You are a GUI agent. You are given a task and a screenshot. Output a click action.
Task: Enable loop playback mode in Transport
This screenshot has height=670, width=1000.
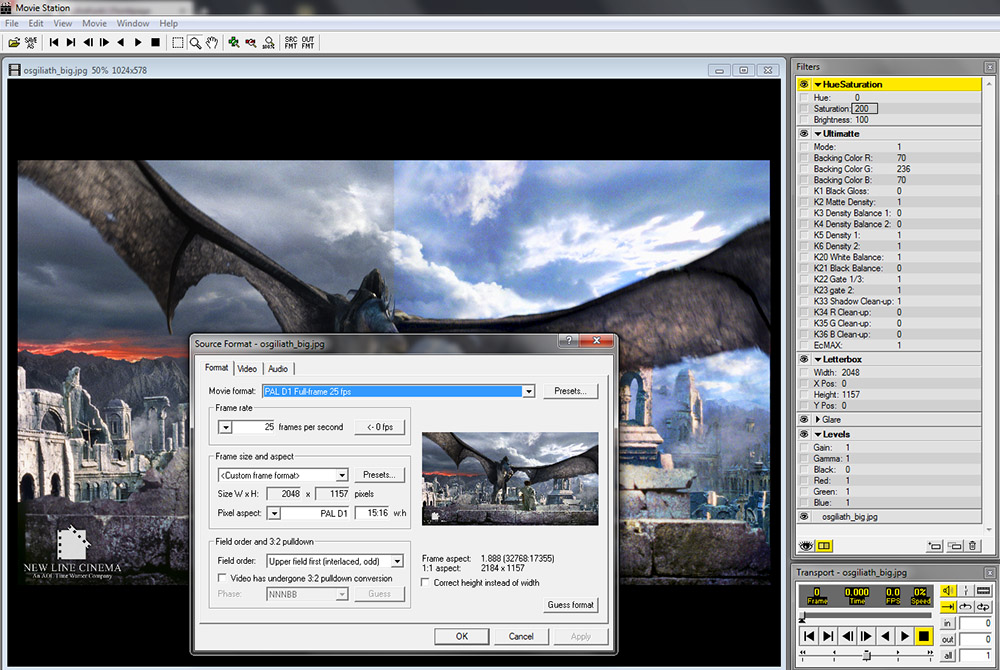pyautogui.click(x=966, y=607)
